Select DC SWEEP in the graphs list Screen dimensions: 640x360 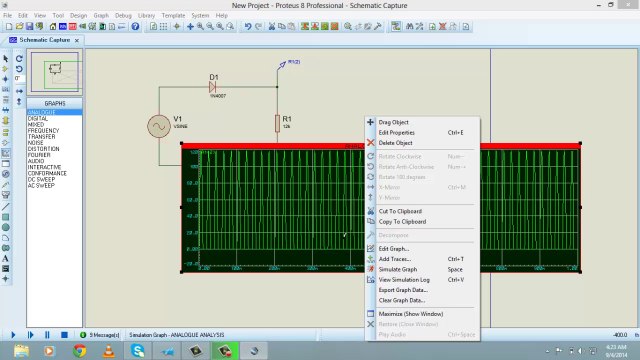pos(41,180)
